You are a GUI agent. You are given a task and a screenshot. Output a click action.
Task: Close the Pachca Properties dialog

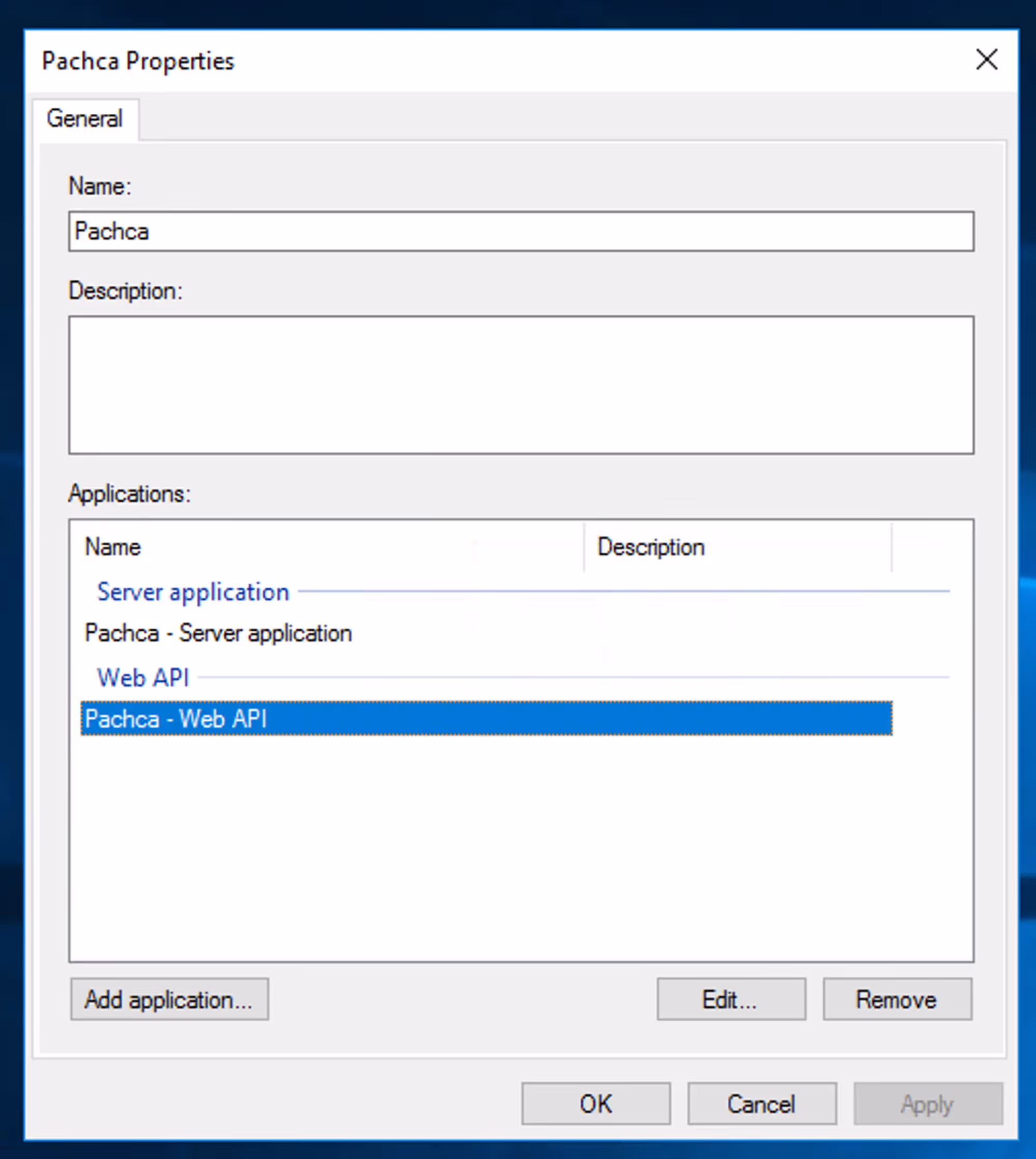(x=986, y=60)
